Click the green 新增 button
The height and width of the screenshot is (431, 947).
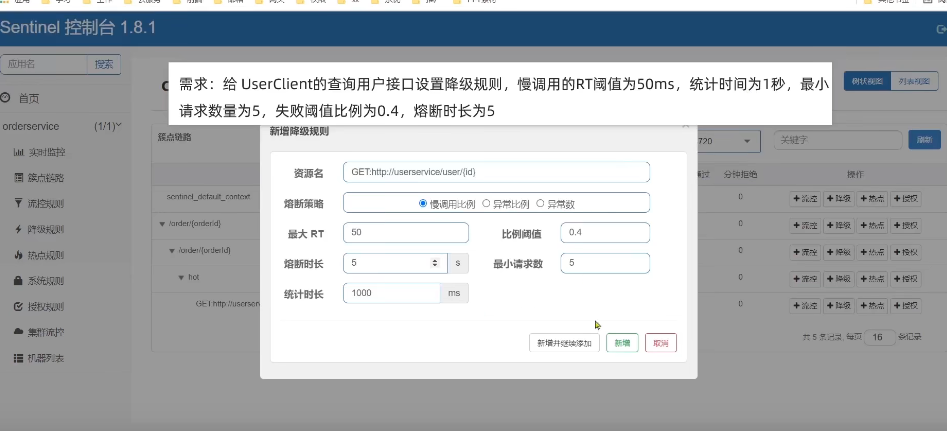(x=622, y=343)
